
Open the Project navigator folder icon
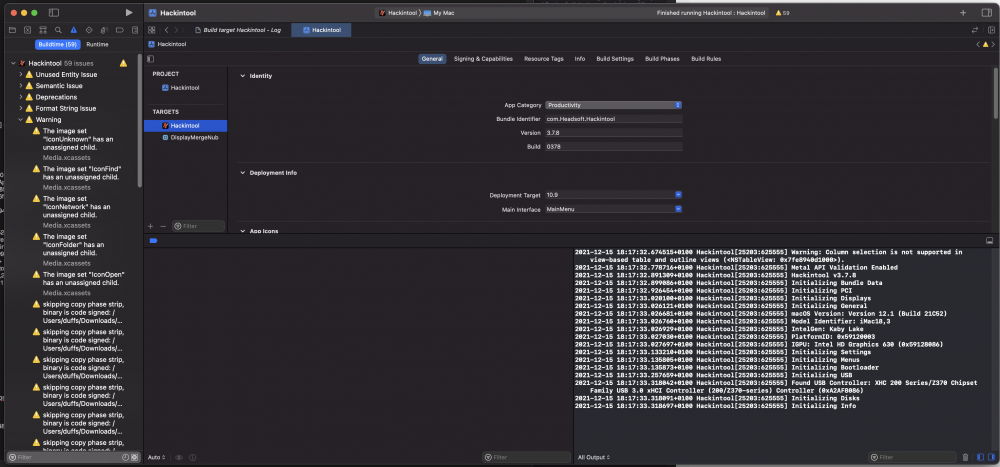pos(12,30)
